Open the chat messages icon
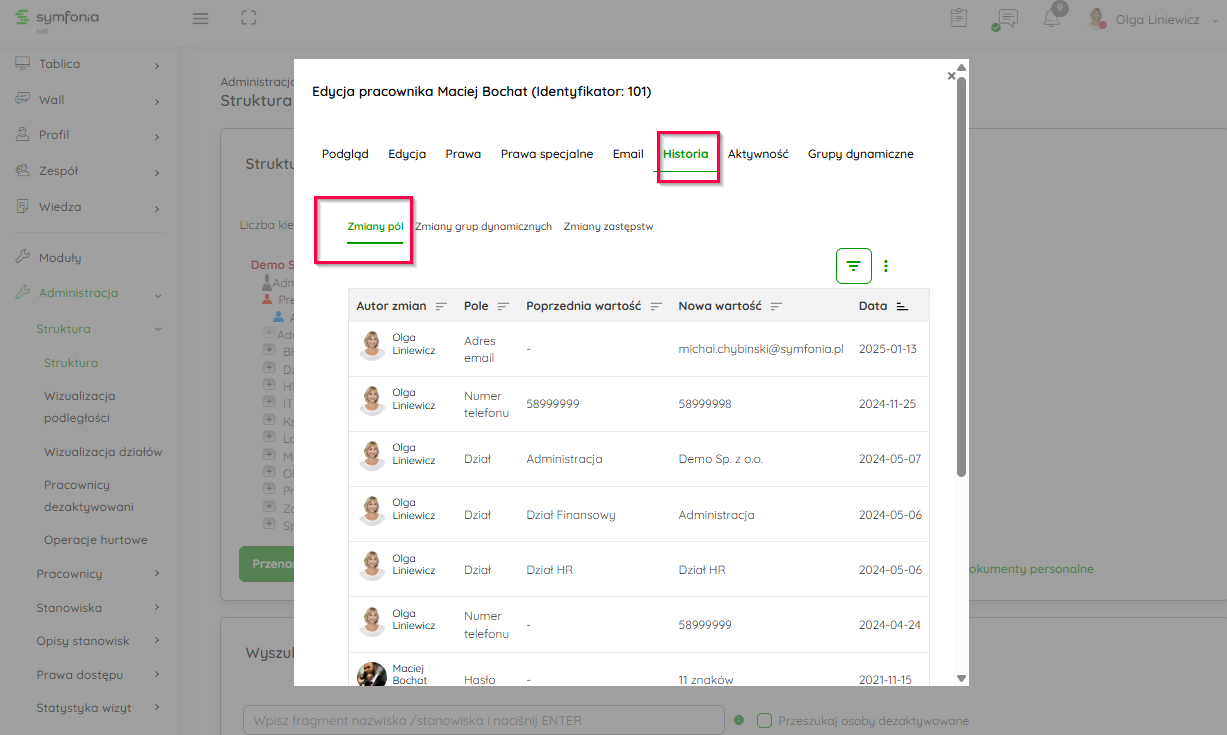The width and height of the screenshot is (1227, 735). [x=1007, y=19]
